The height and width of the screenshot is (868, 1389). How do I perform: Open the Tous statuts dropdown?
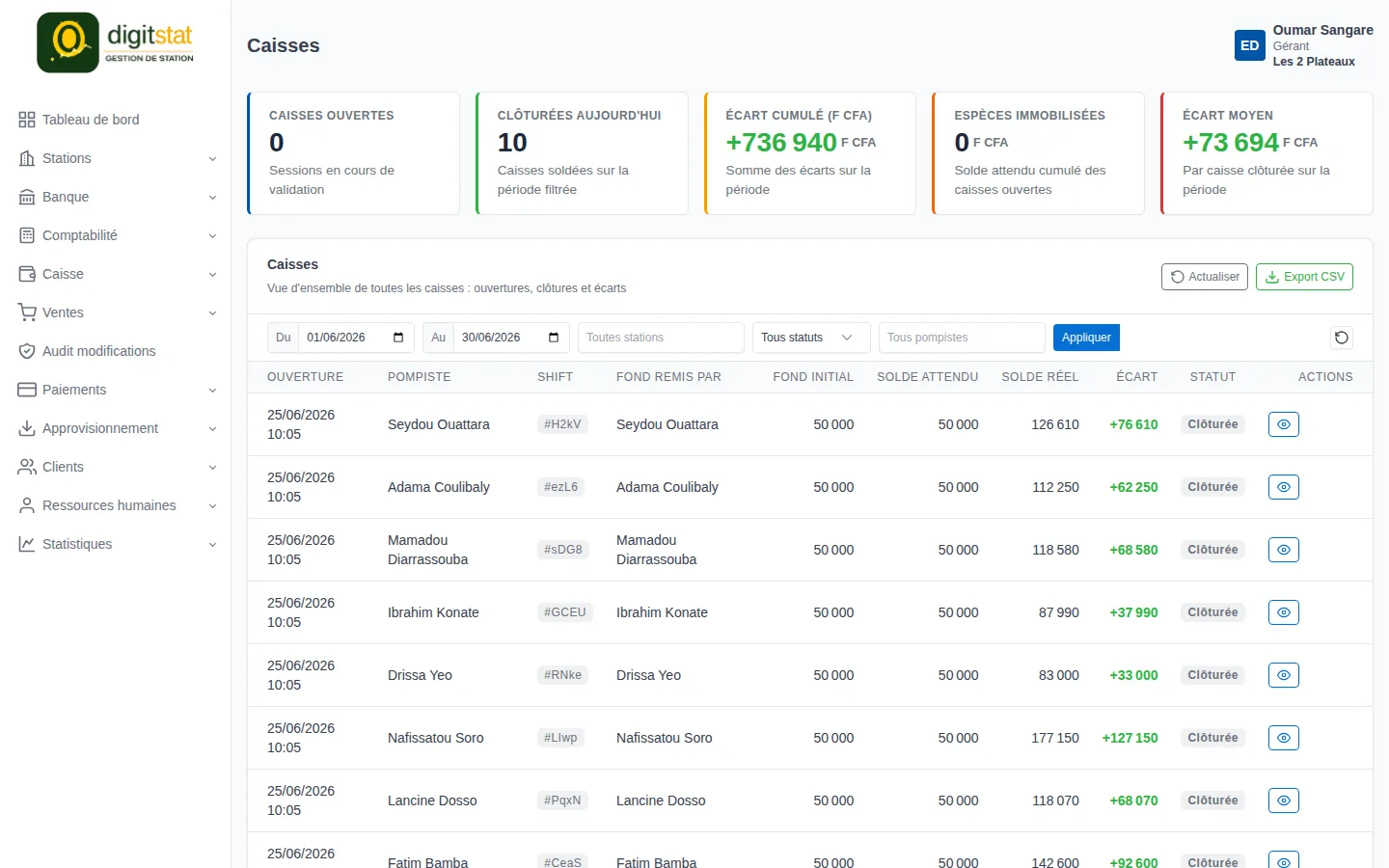click(811, 338)
